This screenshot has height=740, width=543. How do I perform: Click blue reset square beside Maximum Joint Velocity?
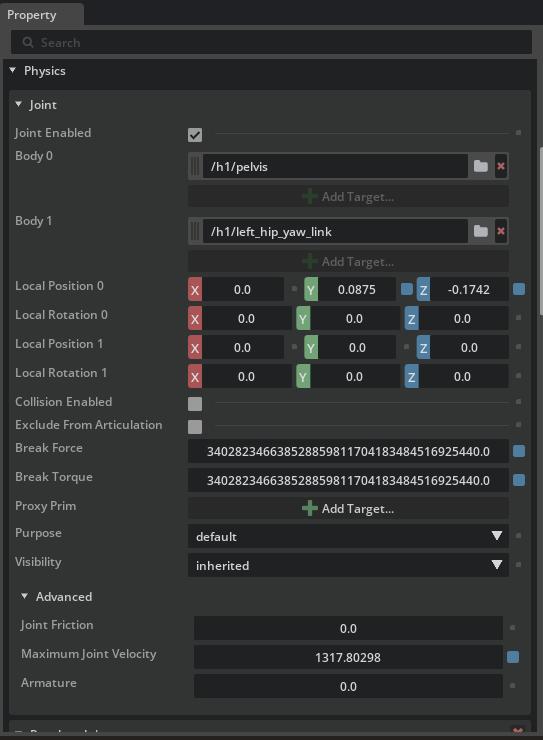tap(513, 657)
